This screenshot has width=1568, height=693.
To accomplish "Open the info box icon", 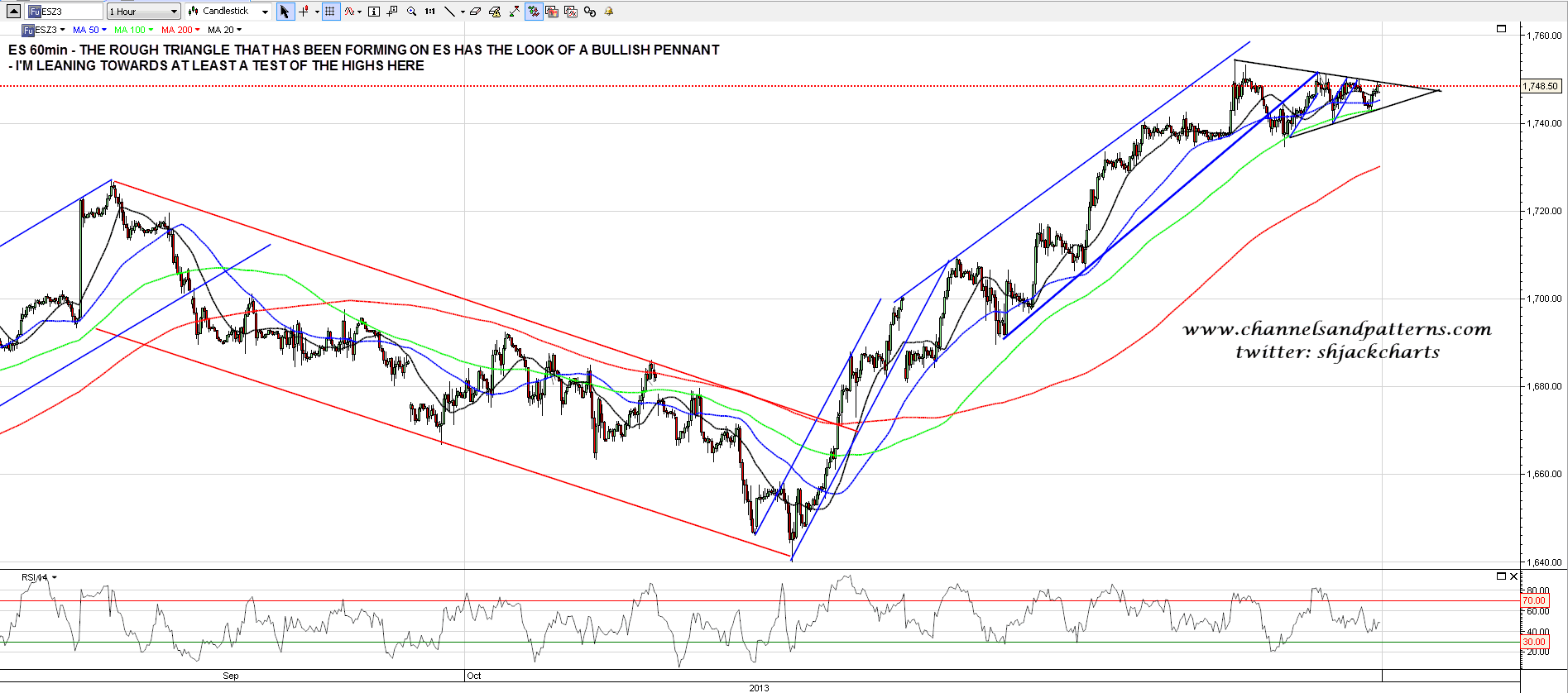I will (374, 12).
